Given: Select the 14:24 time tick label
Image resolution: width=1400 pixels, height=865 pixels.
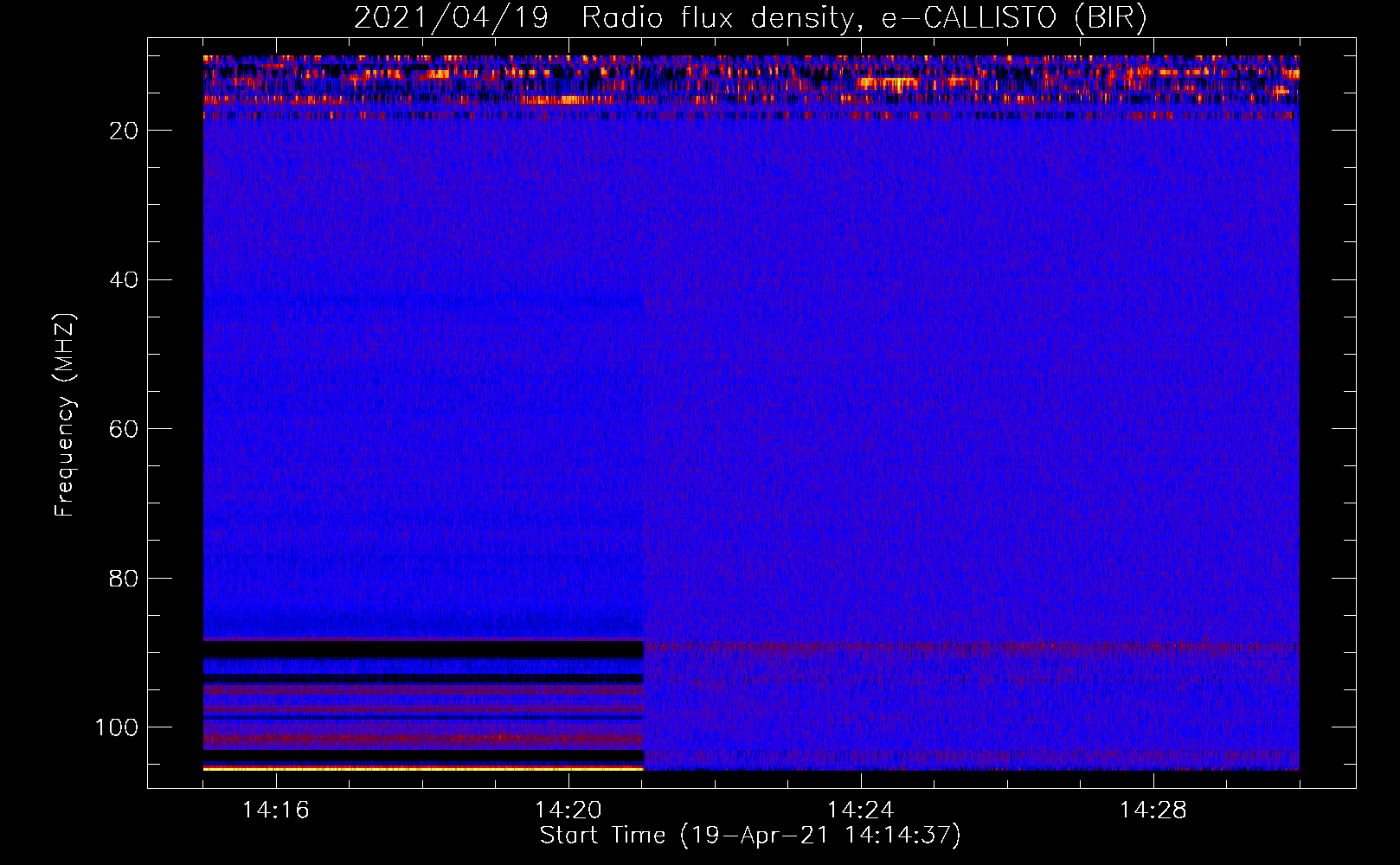Looking at the screenshot, I should tap(861, 810).
